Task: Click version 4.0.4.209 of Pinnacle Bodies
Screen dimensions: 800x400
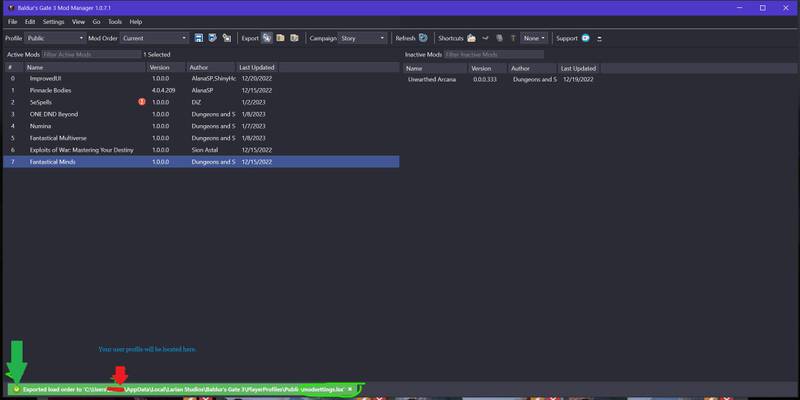Action: pos(163,90)
